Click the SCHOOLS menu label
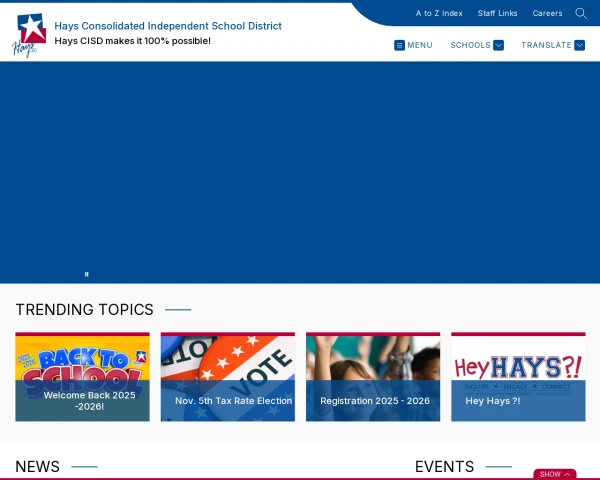The height and width of the screenshot is (480, 600). [470, 45]
